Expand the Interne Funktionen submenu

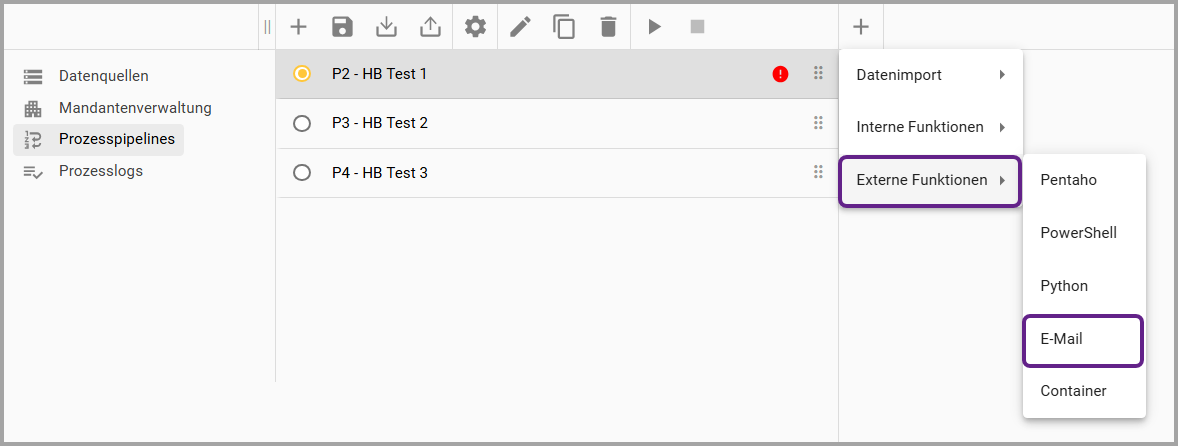point(930,127)
